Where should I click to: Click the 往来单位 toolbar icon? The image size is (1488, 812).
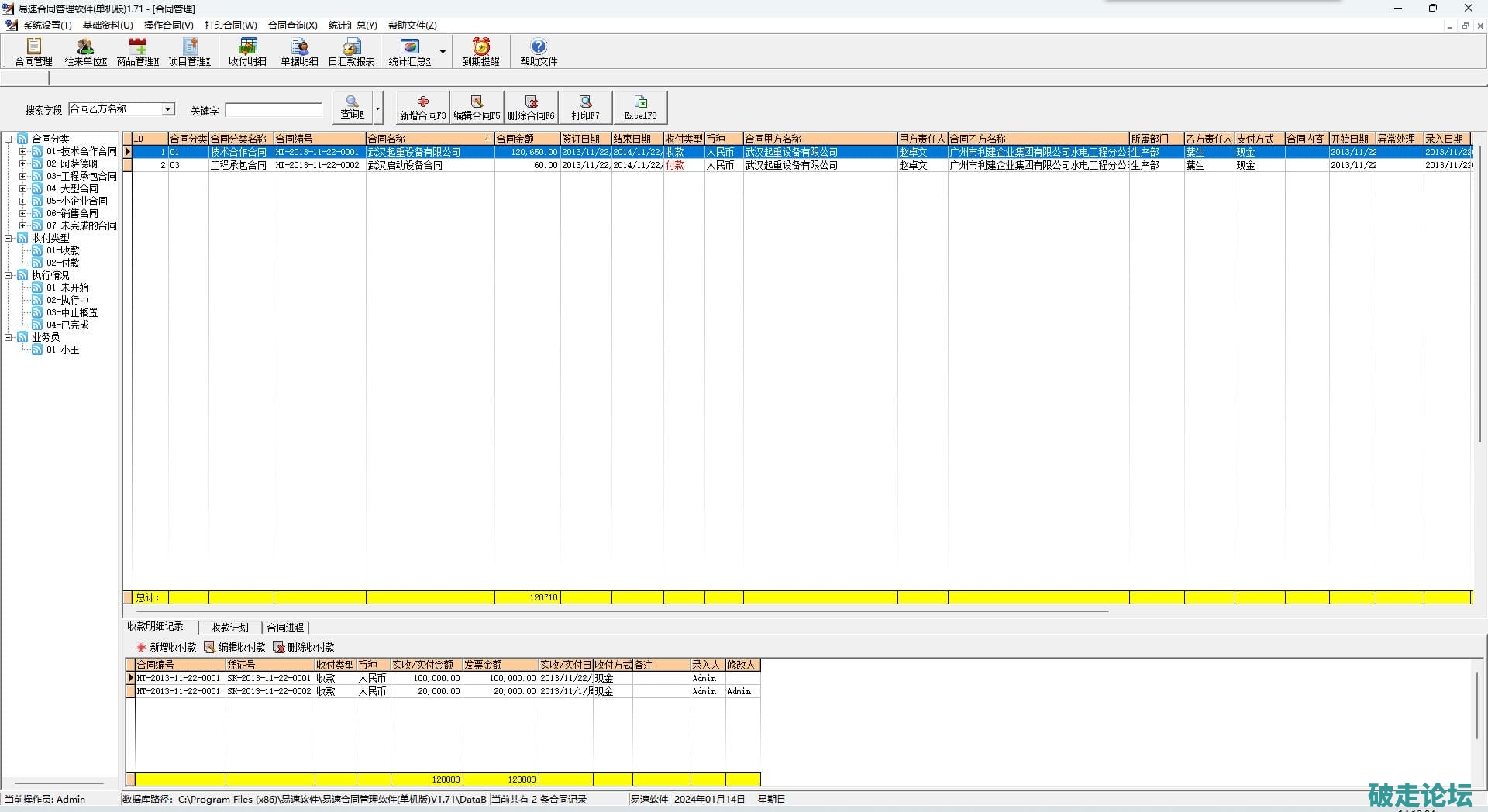[x=85, y=52]
